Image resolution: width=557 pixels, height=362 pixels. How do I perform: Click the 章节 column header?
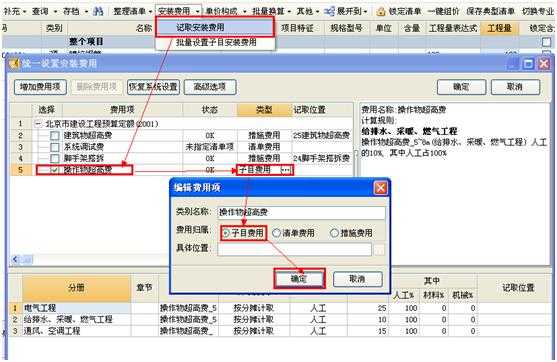[x=145, y=288]
